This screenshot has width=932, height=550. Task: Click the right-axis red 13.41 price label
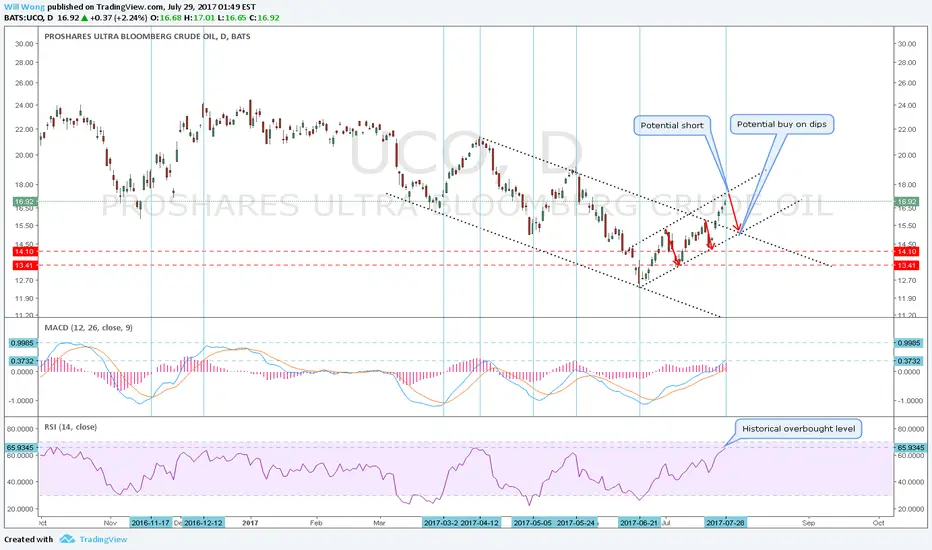click(907, 266)
